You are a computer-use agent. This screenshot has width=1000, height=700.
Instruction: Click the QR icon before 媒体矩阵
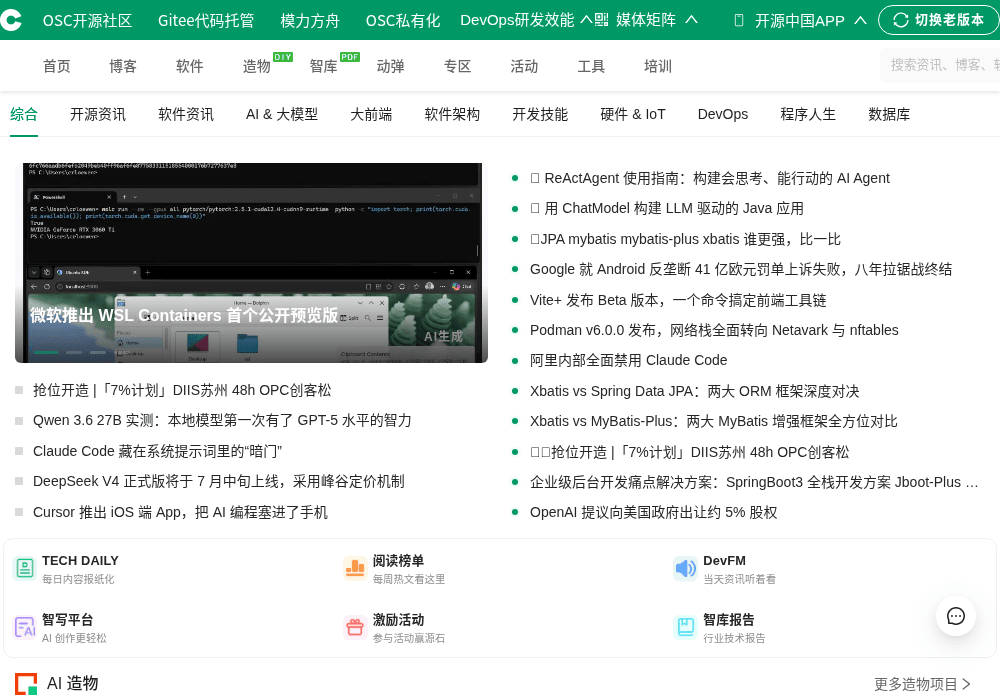(x=601, y=20)
